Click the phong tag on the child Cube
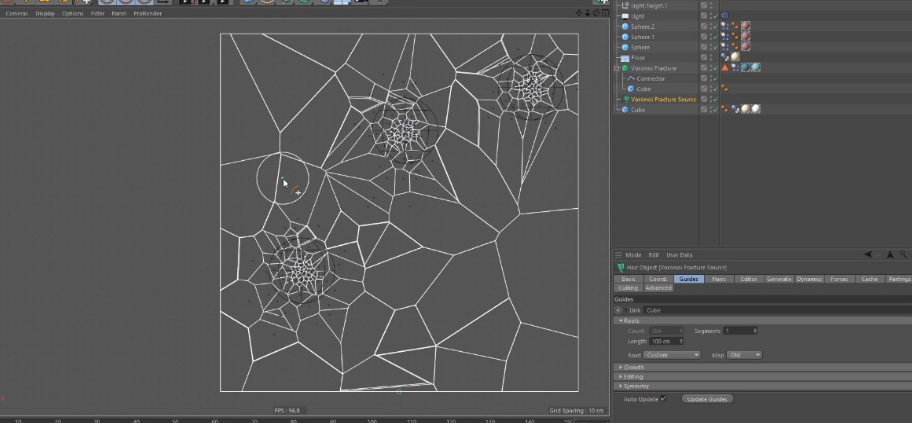Viewport: 912px width, 423px height. click(725, 89)
